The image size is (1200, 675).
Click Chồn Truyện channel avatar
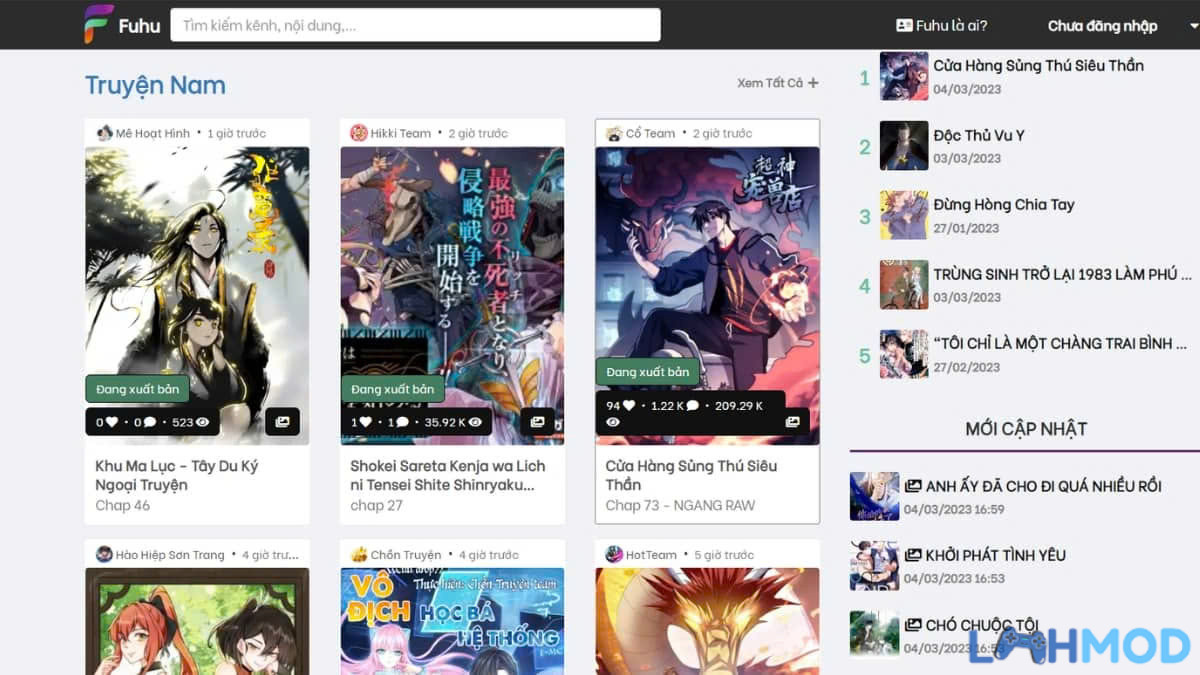click(359, 554)
